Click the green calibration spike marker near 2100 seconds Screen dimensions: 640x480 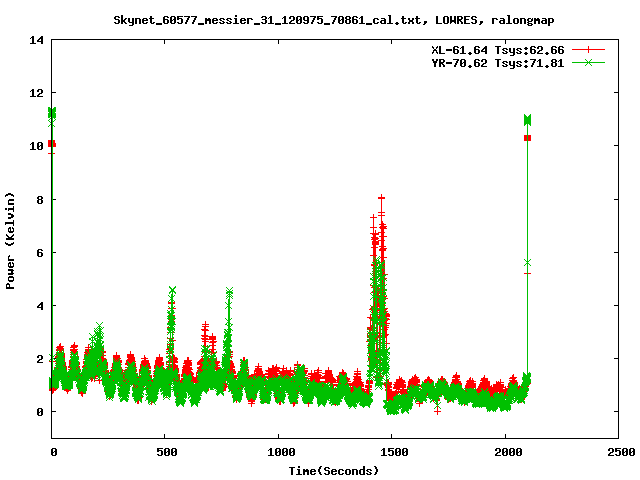coord(527,120)
